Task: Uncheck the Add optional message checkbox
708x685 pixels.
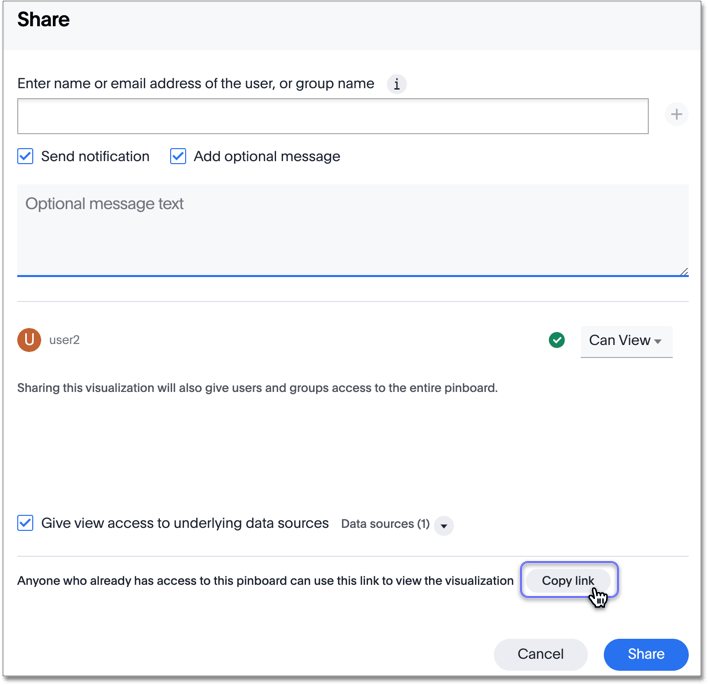Action: coord(178,156)
